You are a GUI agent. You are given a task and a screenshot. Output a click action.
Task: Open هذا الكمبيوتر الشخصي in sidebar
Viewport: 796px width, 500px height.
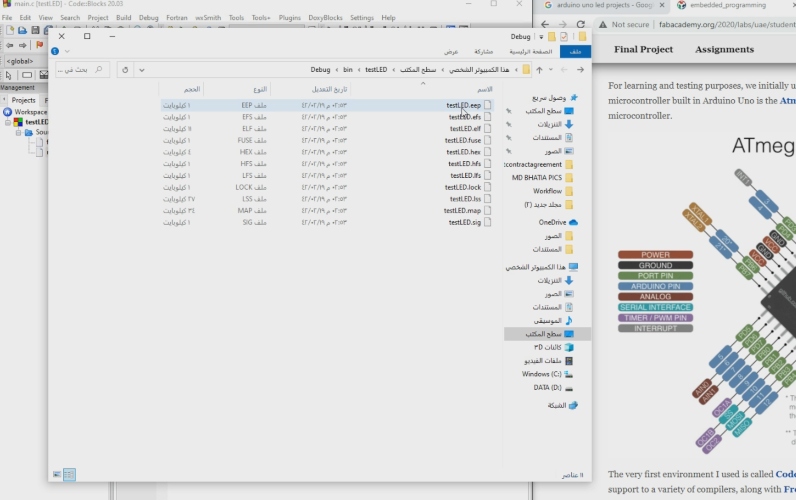pos(542,267)
